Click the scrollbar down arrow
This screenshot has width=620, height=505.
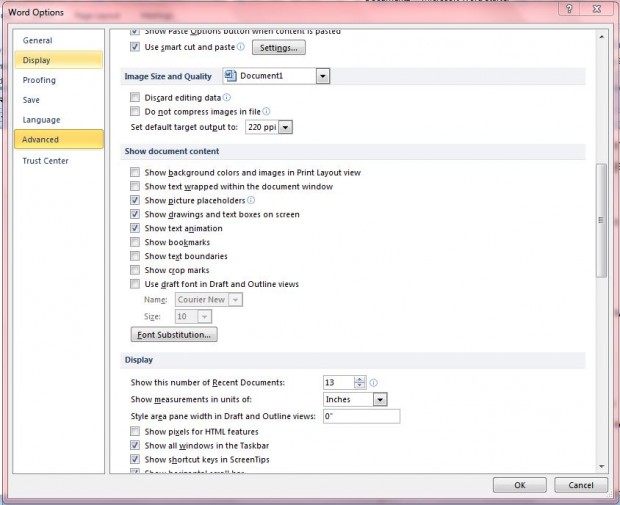(x=601, y=467)
